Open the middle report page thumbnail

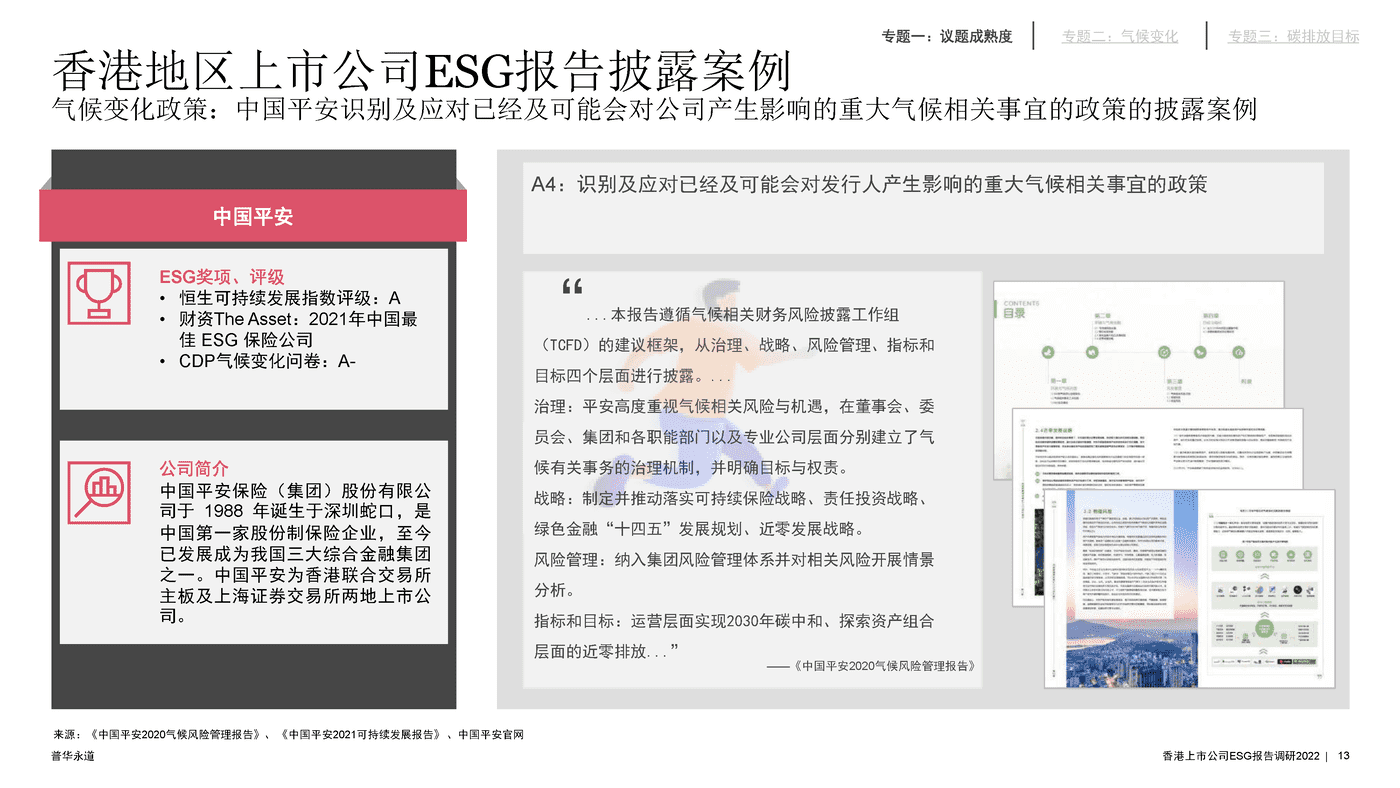coord(1158,448)
